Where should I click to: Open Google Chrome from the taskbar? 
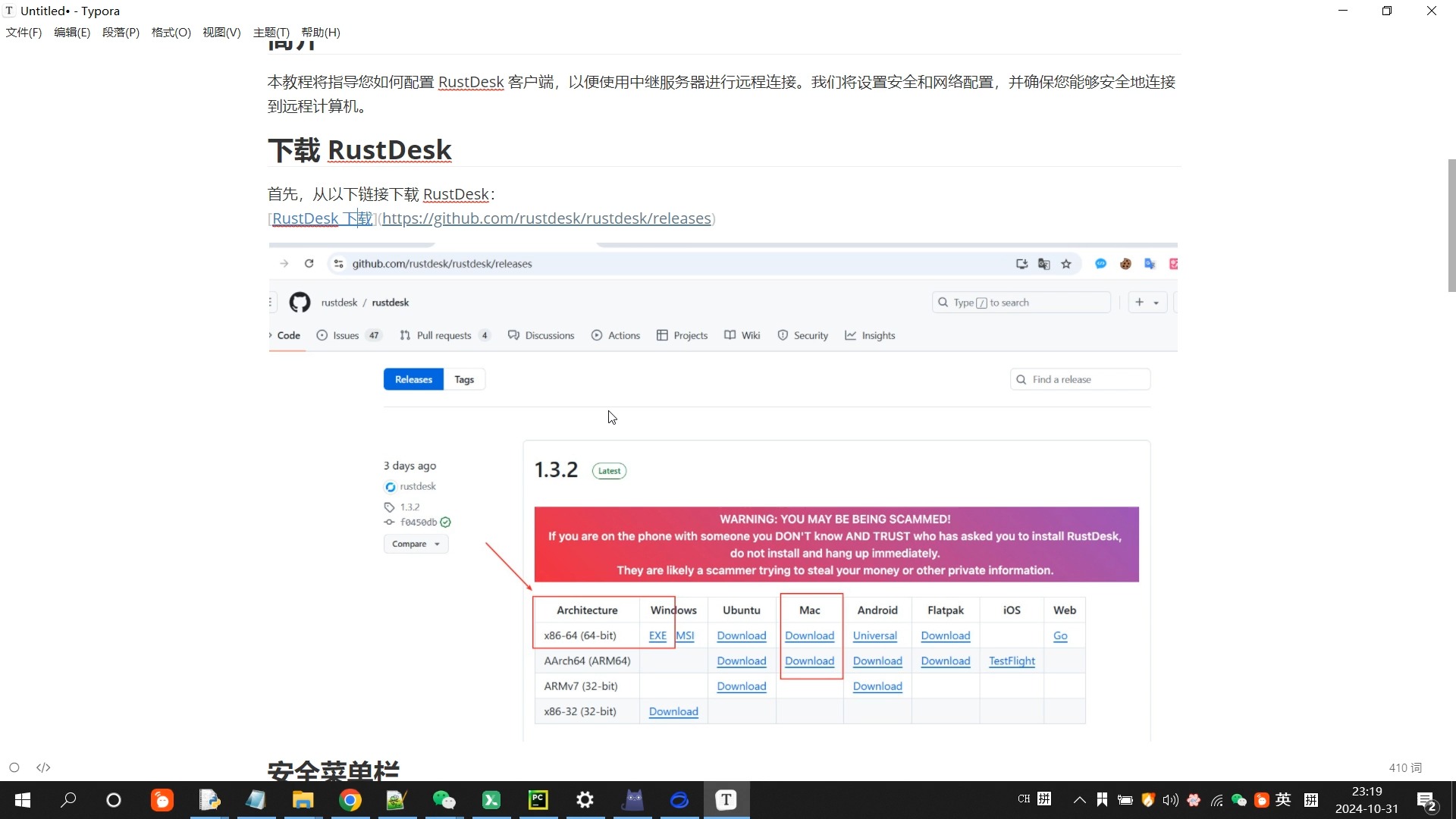click(x=350, y=800)
